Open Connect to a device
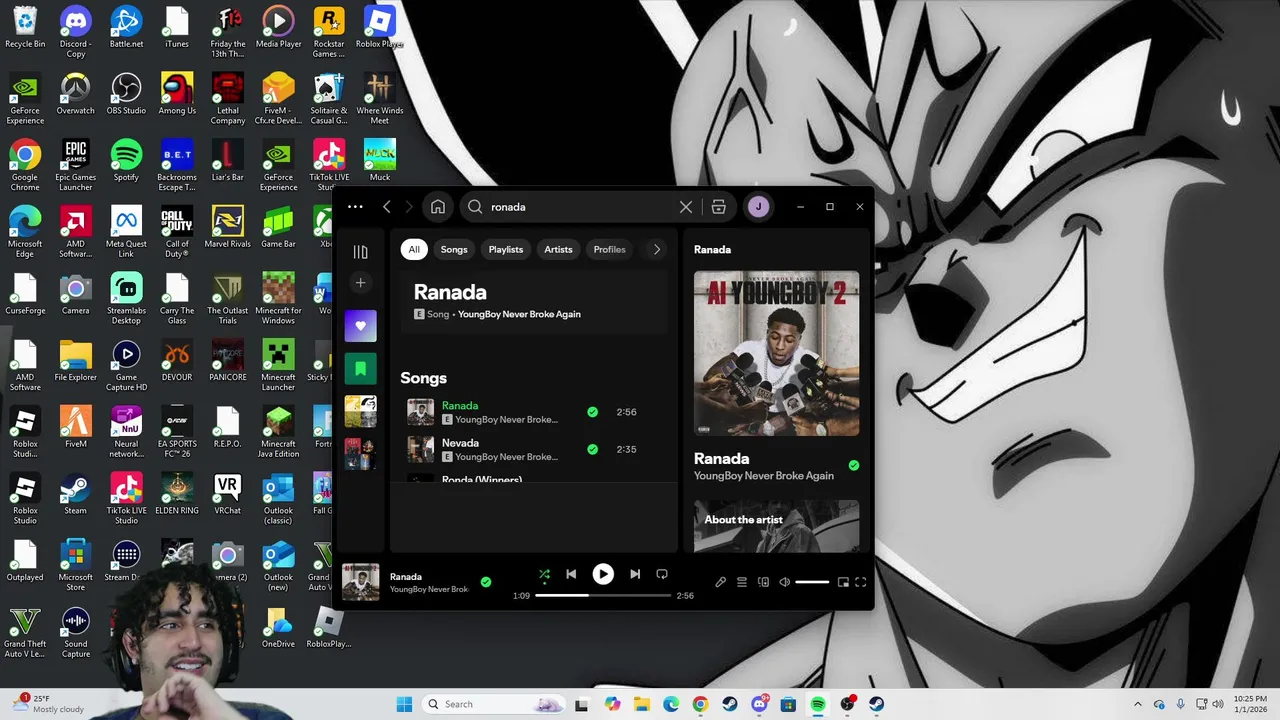This screenshot has height=720, width=1280. [x=763, y=582]
